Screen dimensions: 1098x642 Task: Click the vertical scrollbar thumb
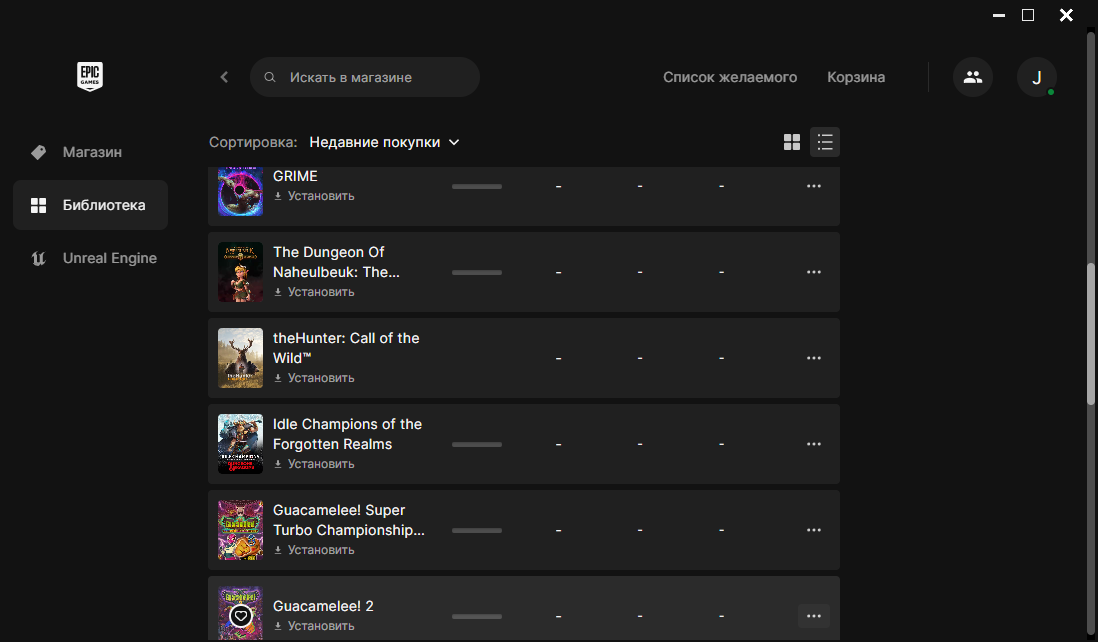(1091, 334)
